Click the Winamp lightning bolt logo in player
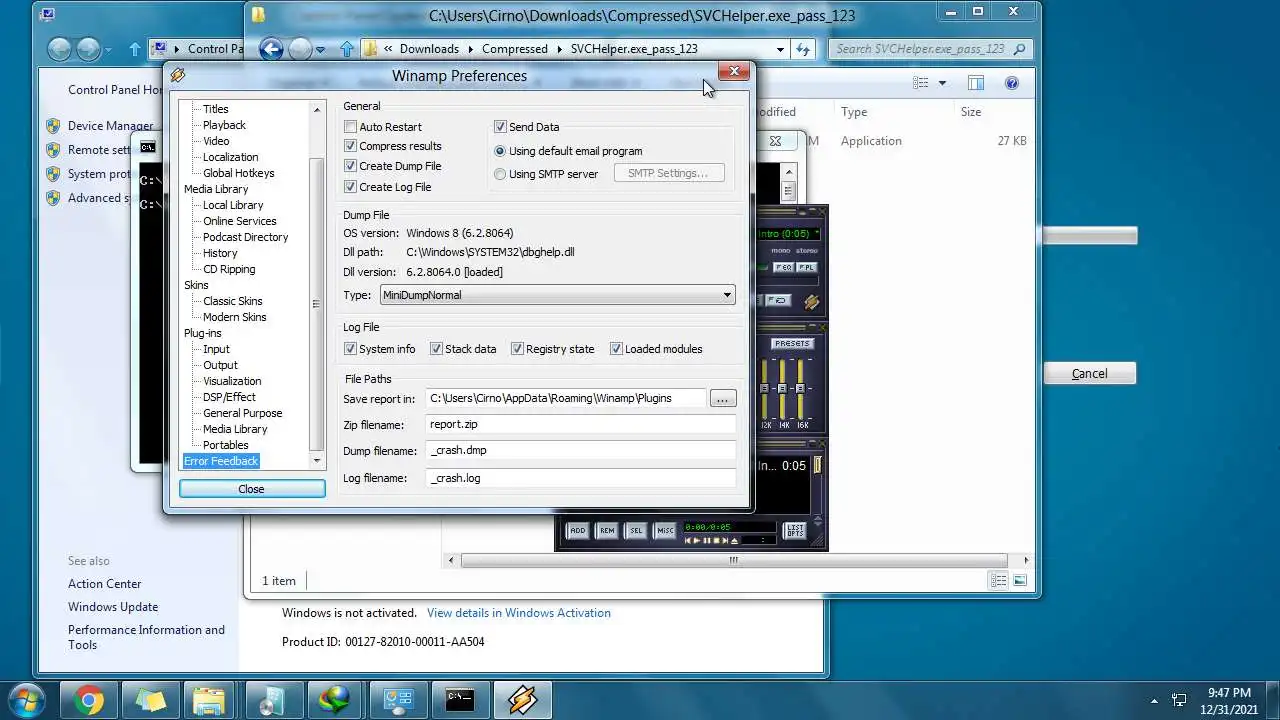Screen dimensions: 1280x720 [811, 301]
